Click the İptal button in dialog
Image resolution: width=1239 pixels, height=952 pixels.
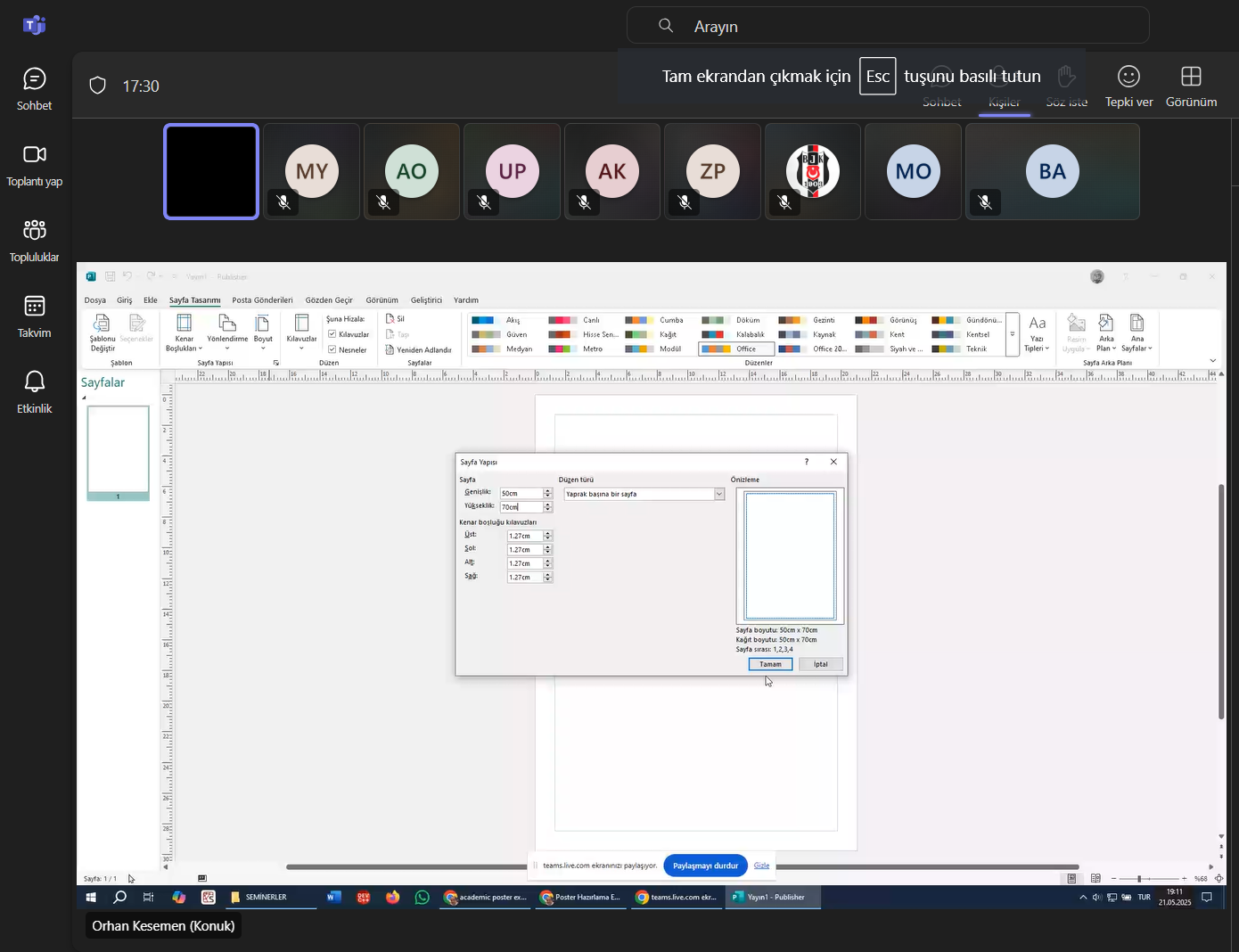(x=821, y=664)
